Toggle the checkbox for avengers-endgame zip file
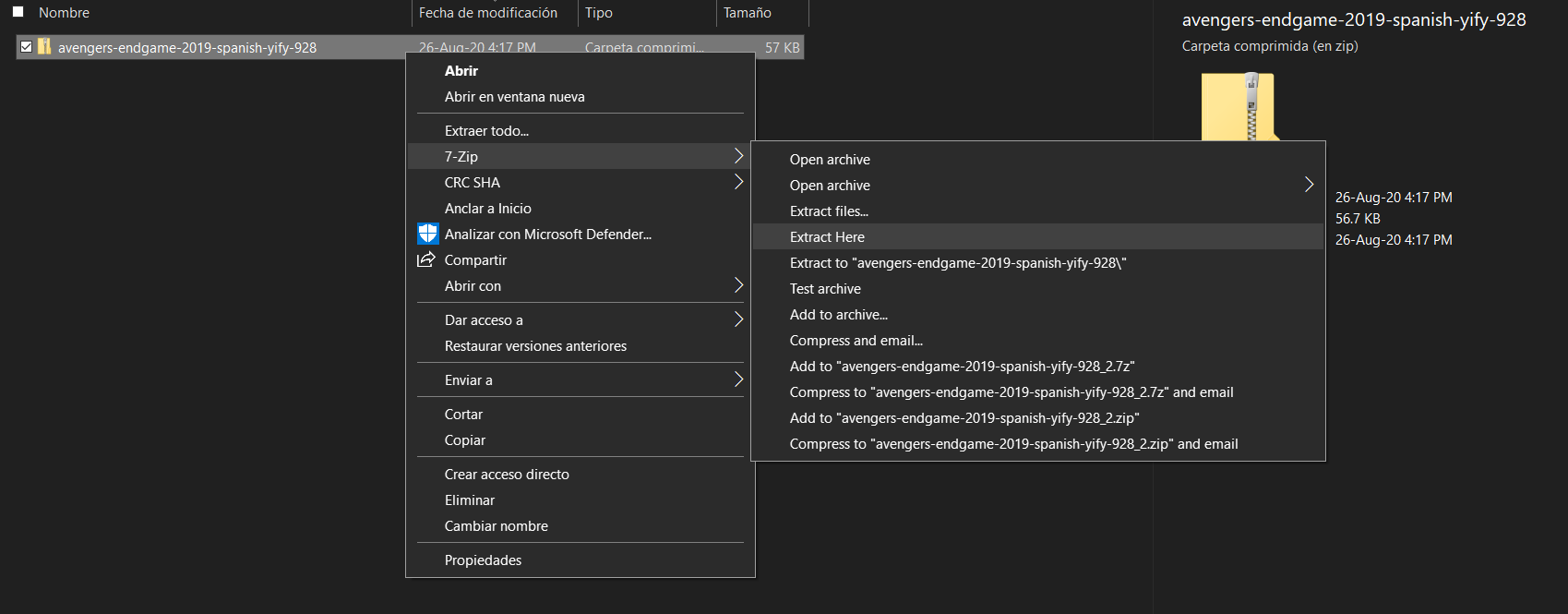Screen dimensions: 1568x614 click(26, 46)
